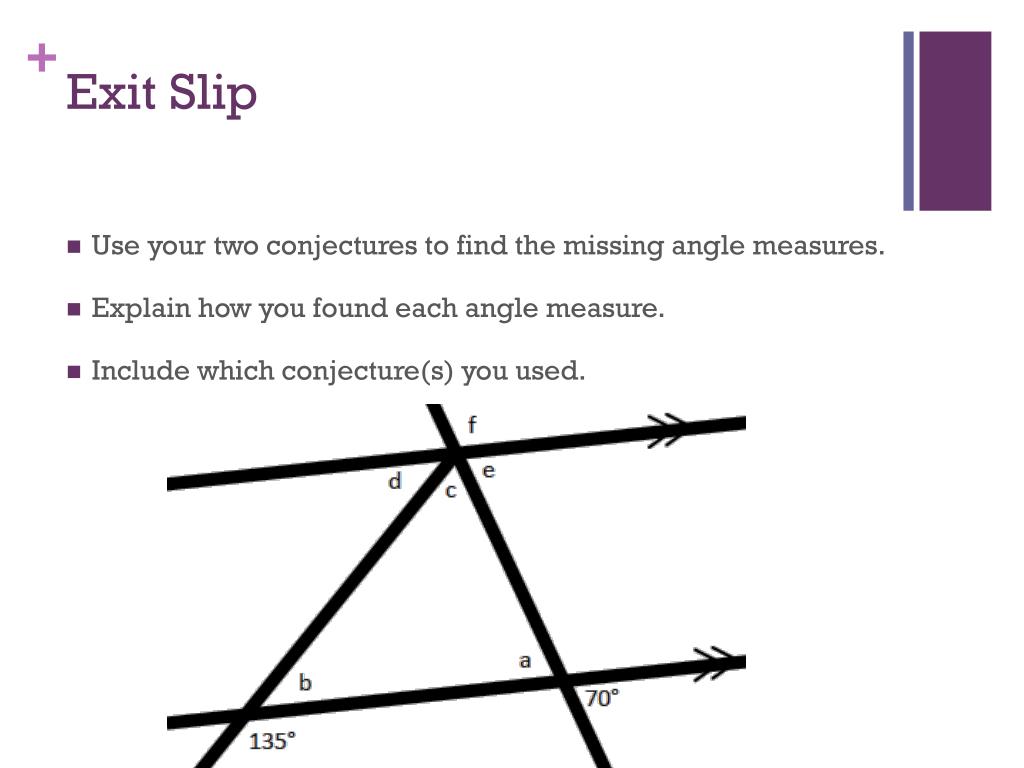Click the 70° angle label
The width and height of the screenshot is (1024, 768).
pos(602,698)
